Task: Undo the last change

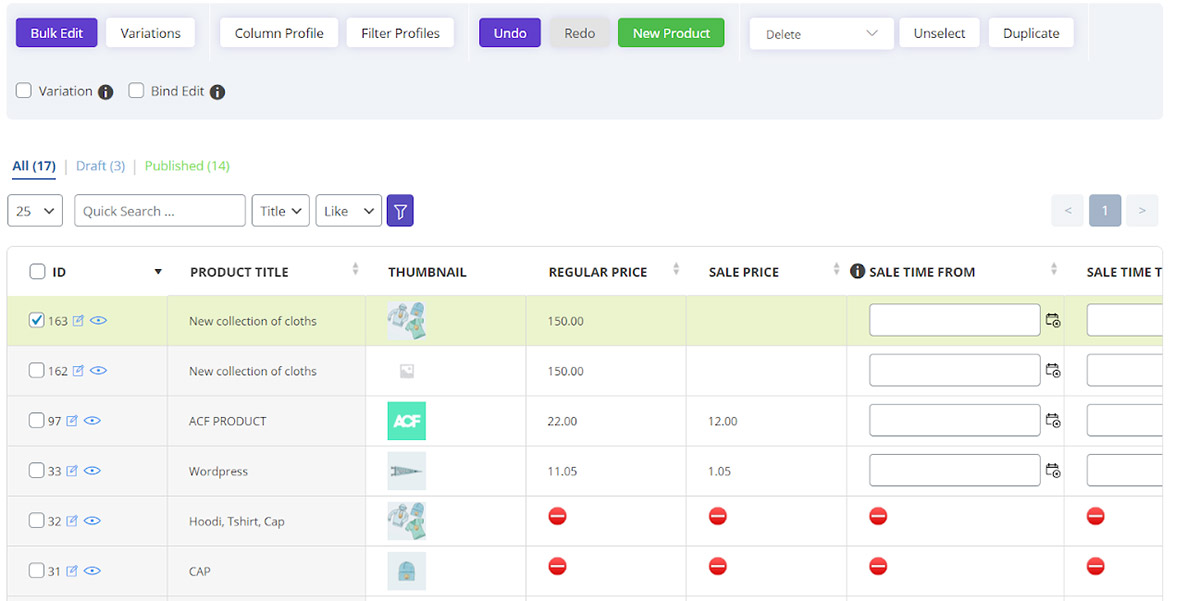Action: pyautogui.click(x=510, y=33)
